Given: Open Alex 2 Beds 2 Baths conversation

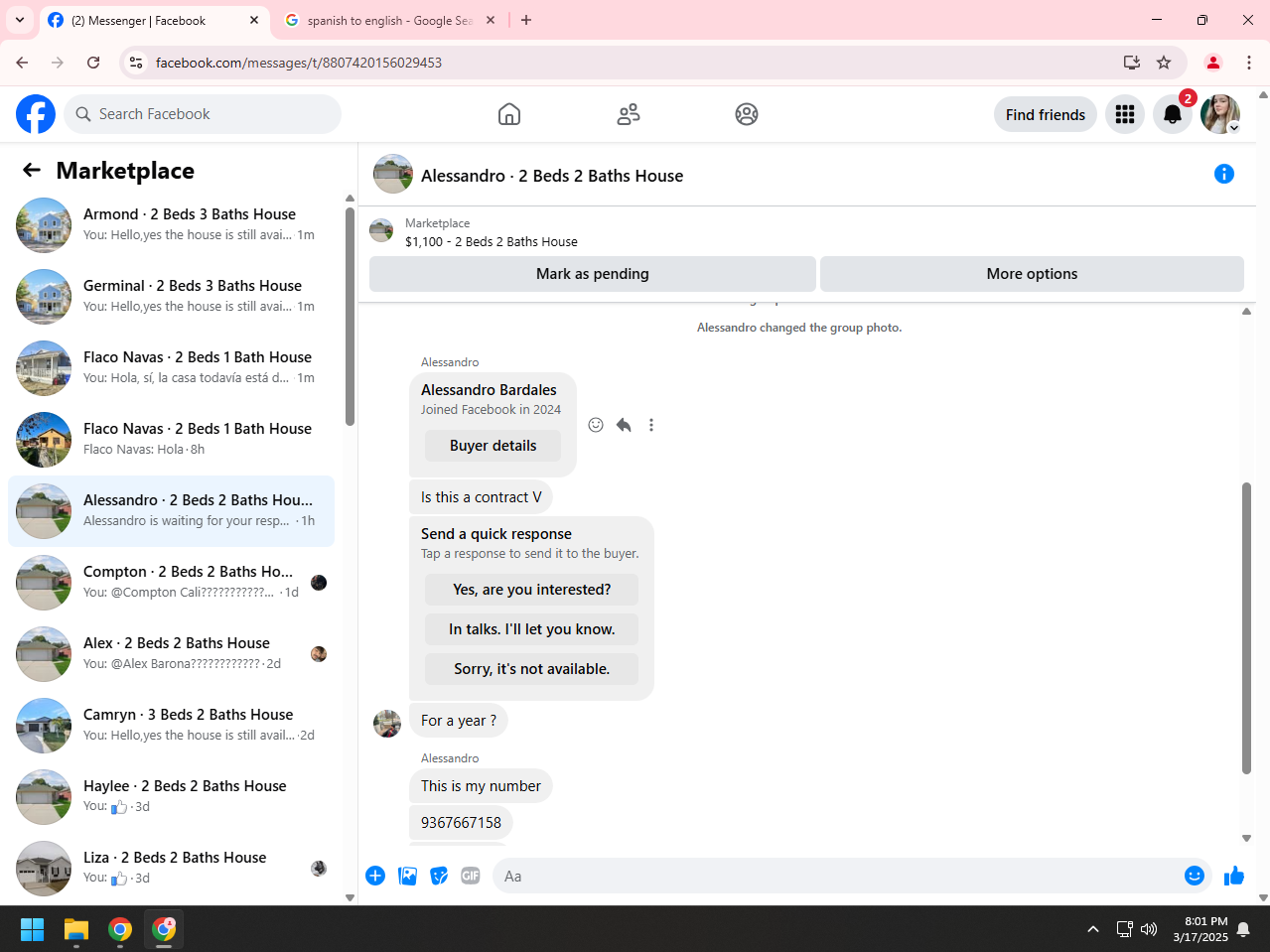Looking at the screenshot, I should [x=171, y=654].
